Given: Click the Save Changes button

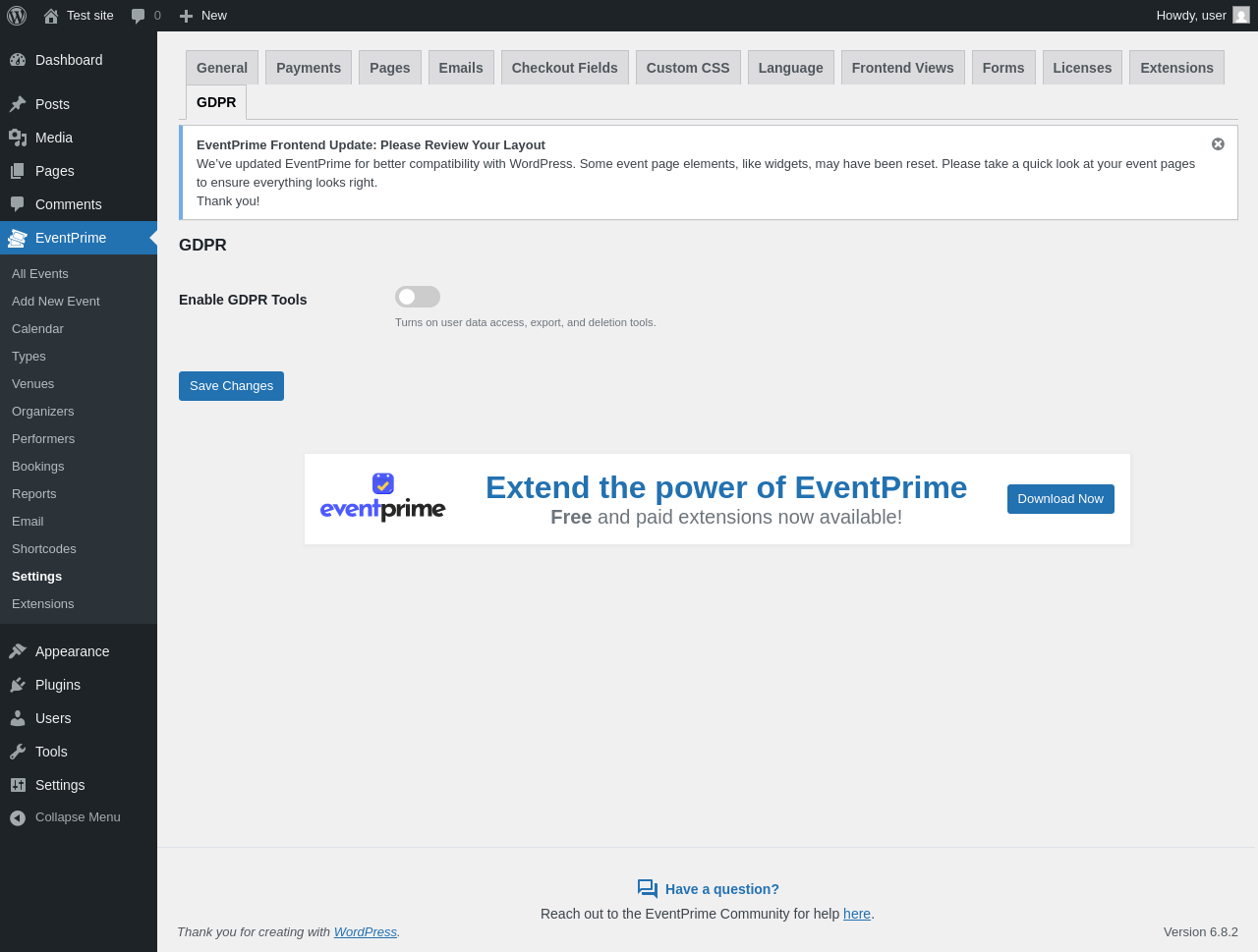Looking at the screenshot, I should tap(231, 386).
